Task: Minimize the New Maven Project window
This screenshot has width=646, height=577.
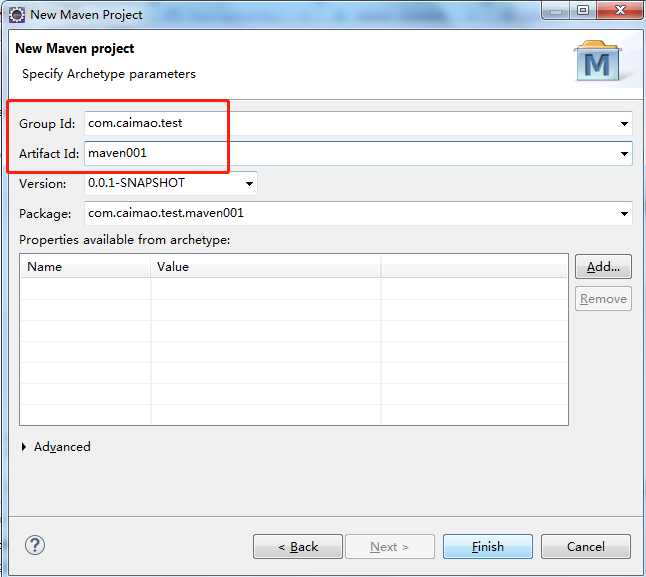Action: [x=555, y=10]
